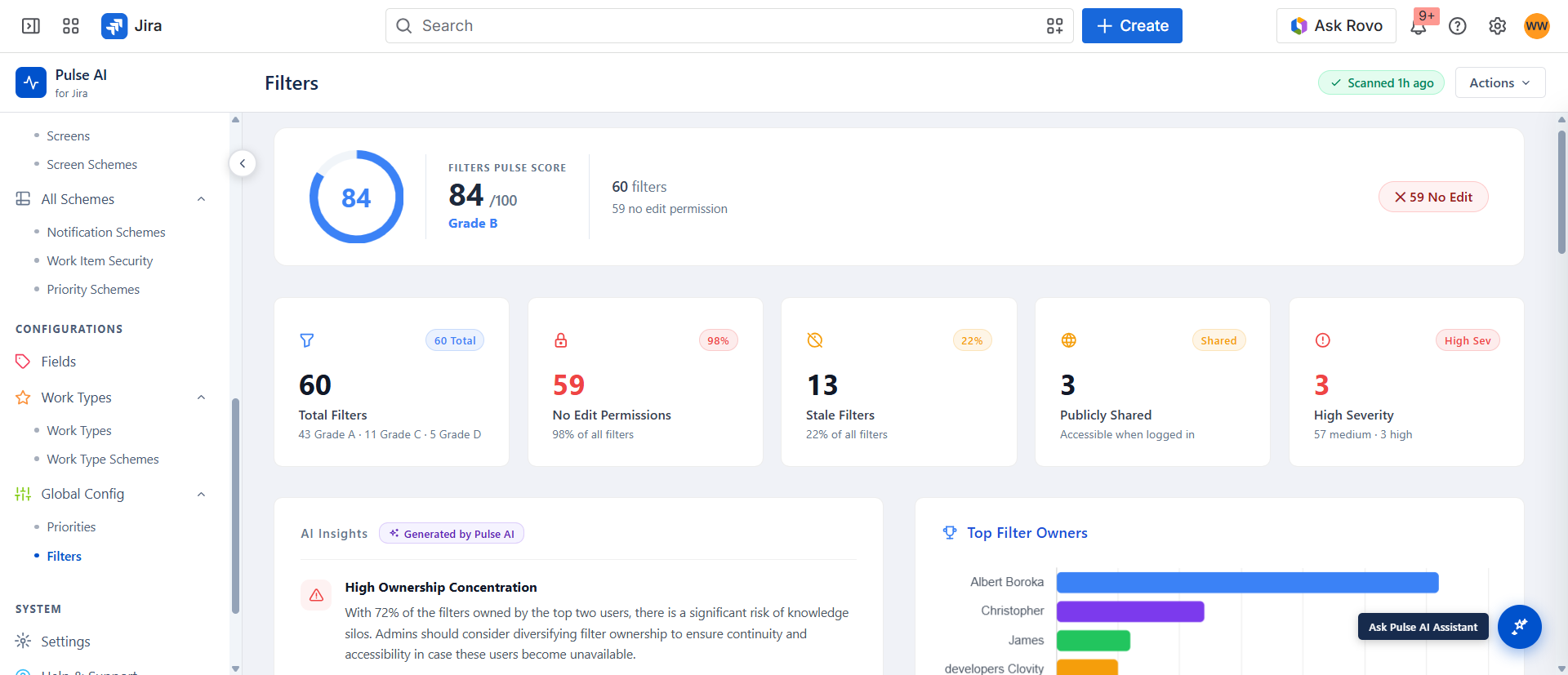
Task: Click Albert Boroka's blue bar
Action: pyautogui.click(x=1247, y=582)
